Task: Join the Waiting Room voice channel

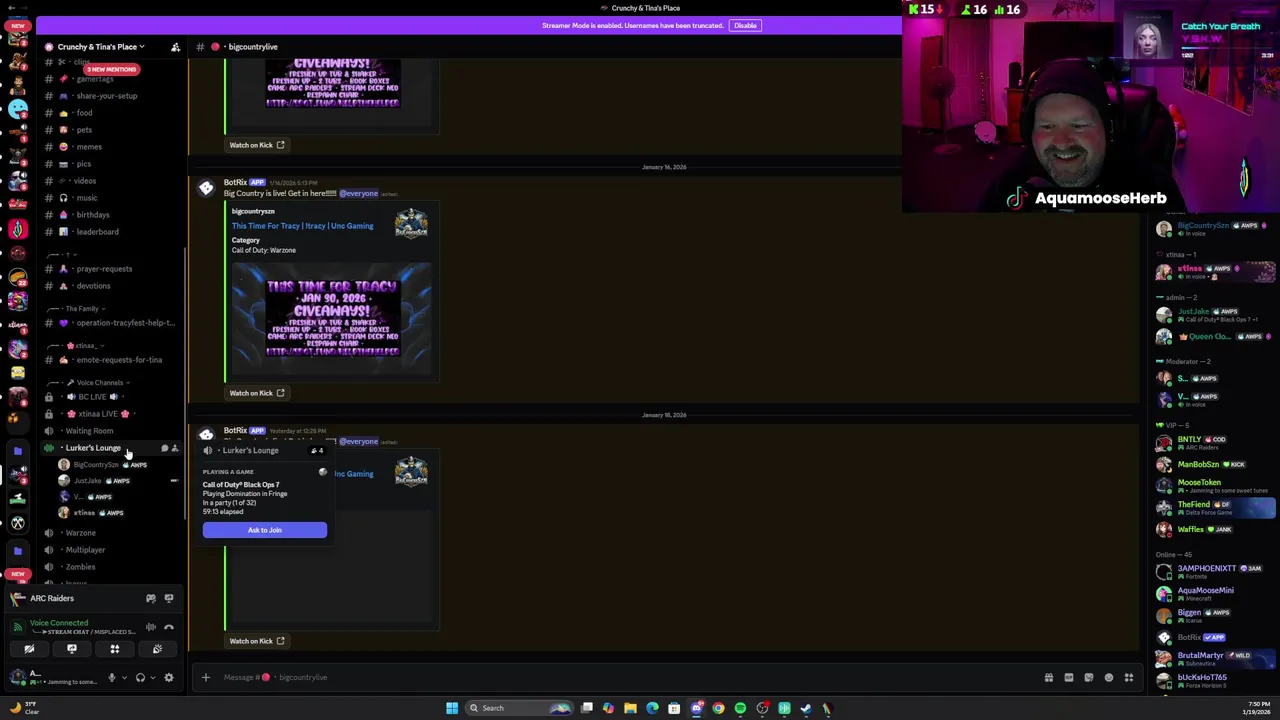Action: click(110, 431)
